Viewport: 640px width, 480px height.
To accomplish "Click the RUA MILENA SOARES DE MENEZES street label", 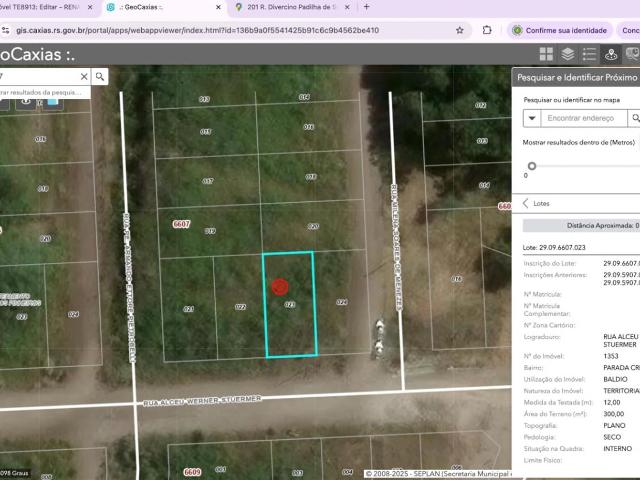I will click(x=397, y=247).
